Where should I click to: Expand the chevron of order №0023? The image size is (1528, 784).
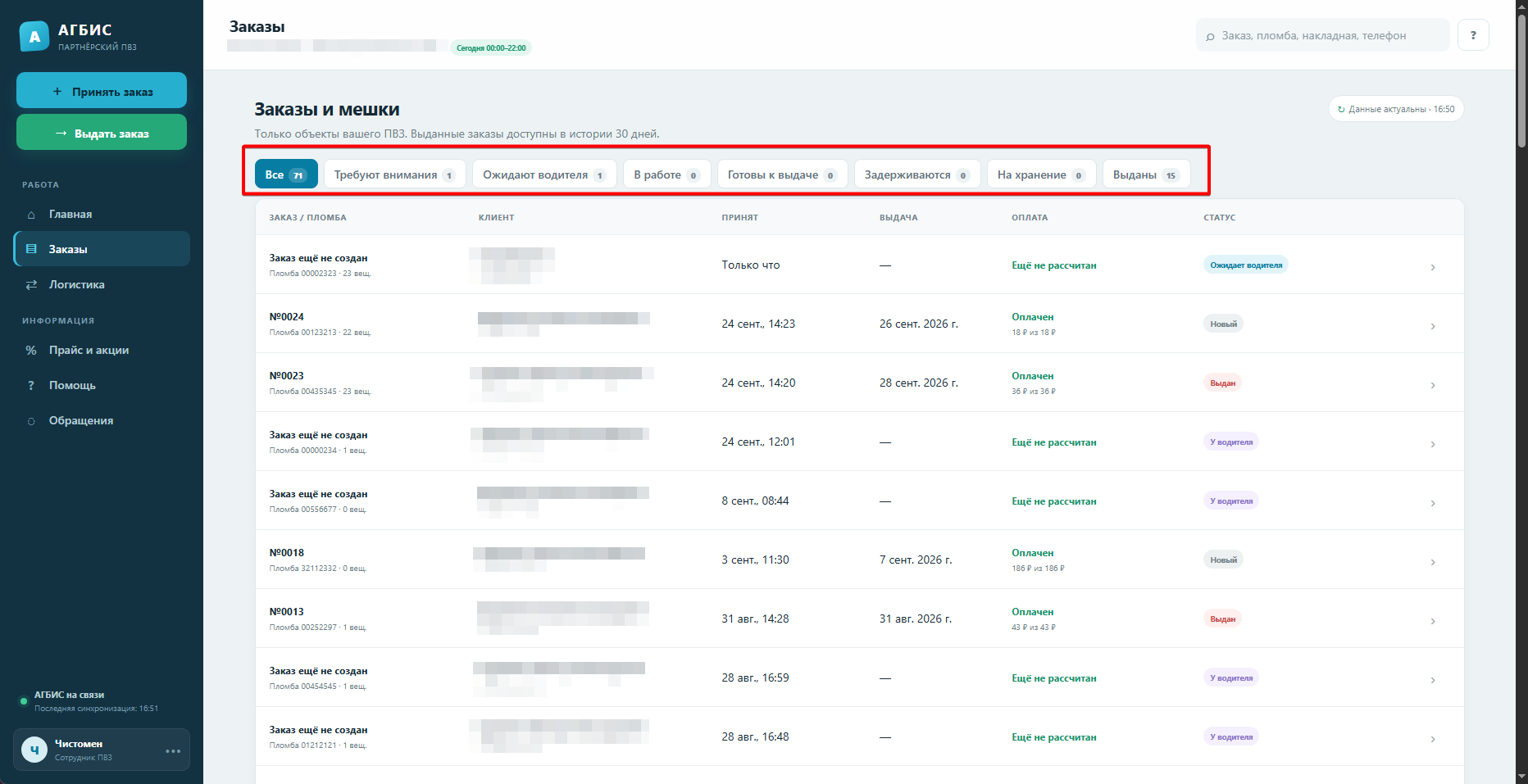pyautogui.click(x=1433, y=385)
